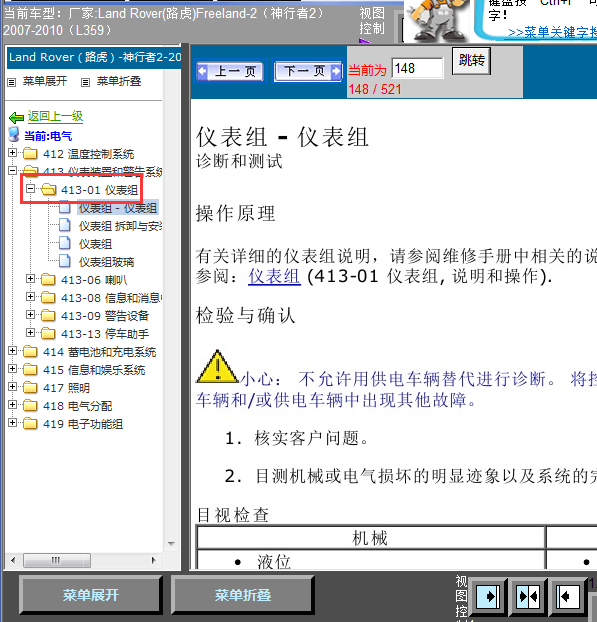The width and height of the screenshot is (597, 622).
Task: Click view control center-split icon
Action: point(528,596)
